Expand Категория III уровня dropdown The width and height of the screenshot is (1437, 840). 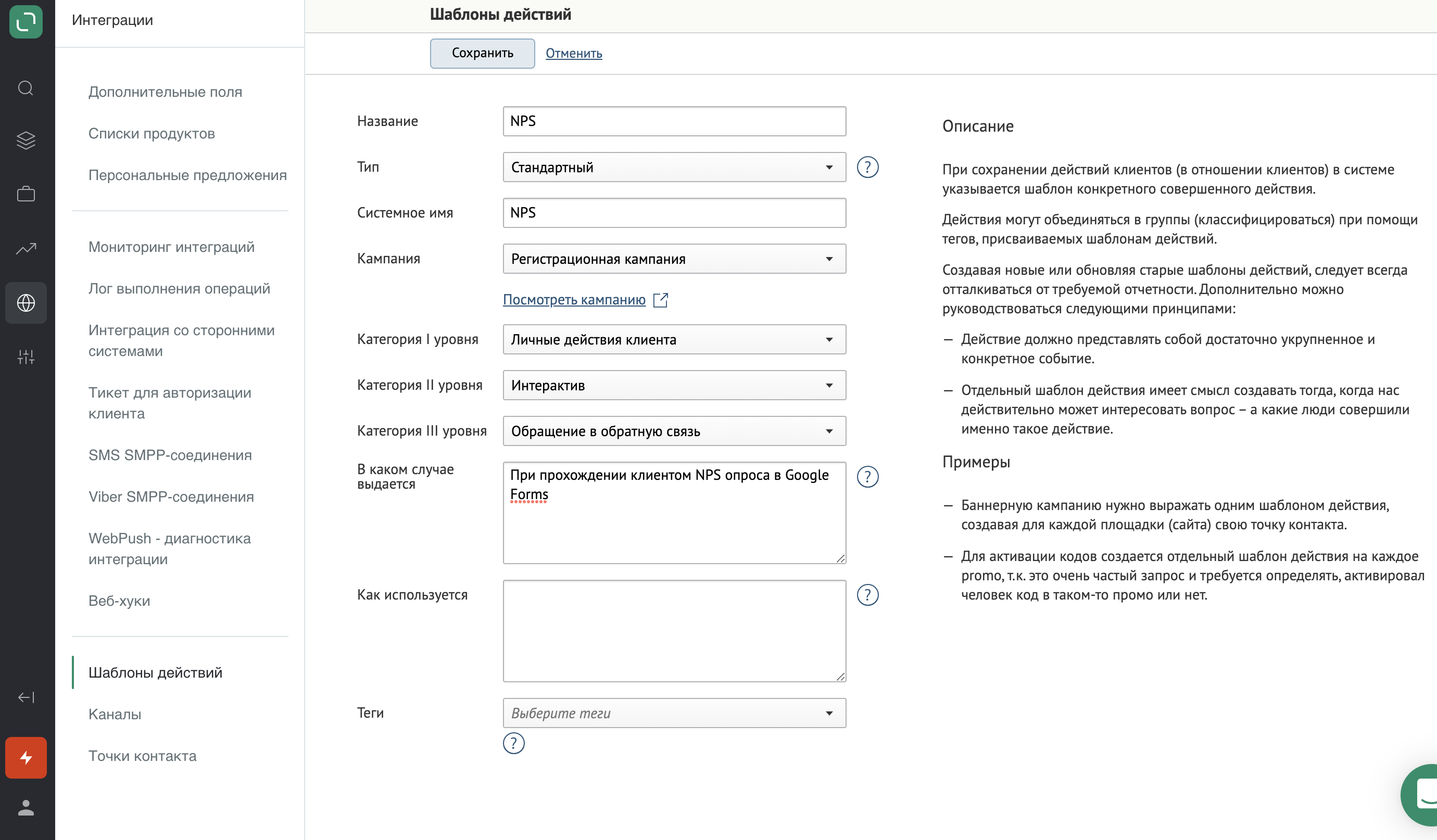coord(674,431)
